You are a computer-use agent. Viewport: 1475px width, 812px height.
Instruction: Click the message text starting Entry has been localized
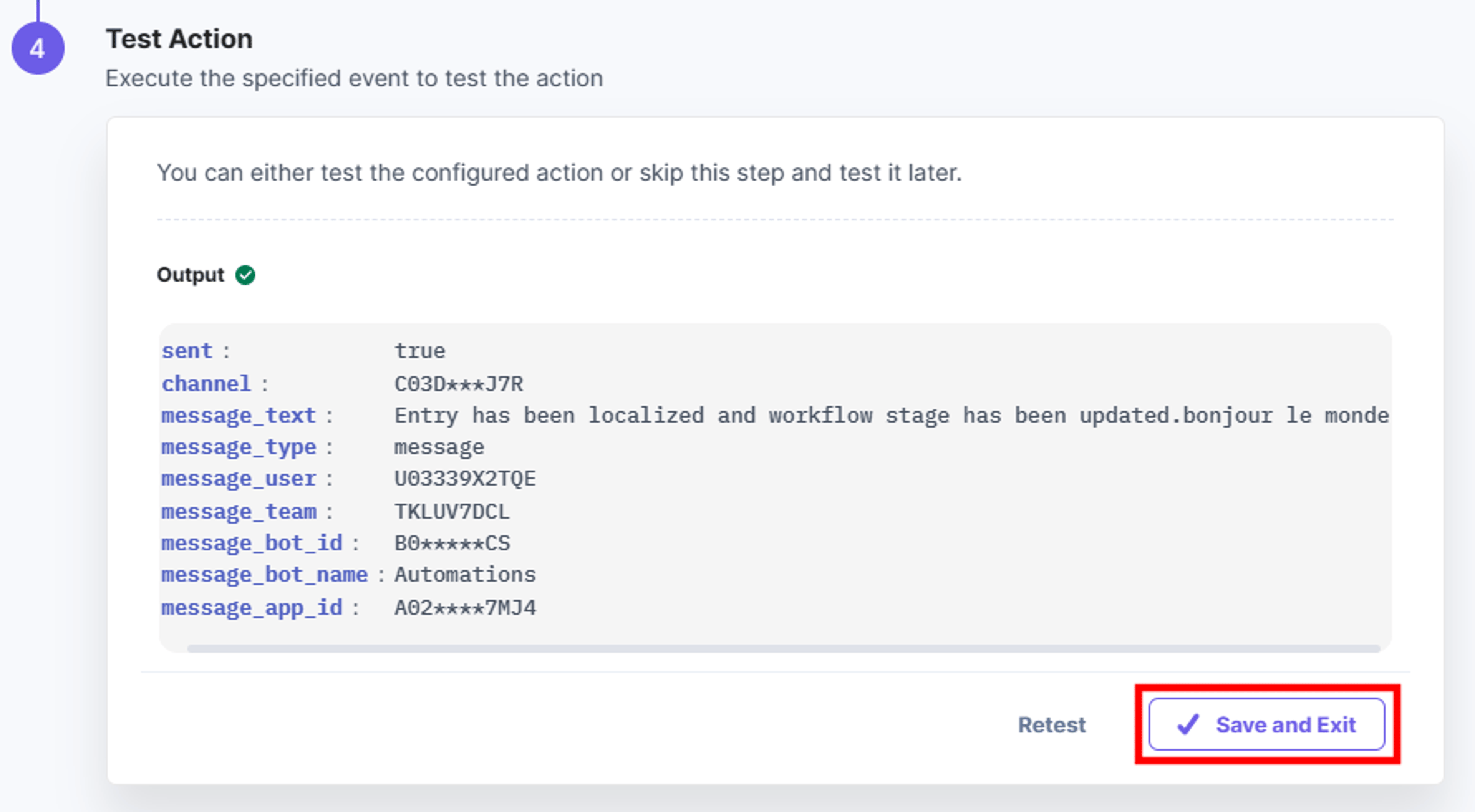click(892, 416)
